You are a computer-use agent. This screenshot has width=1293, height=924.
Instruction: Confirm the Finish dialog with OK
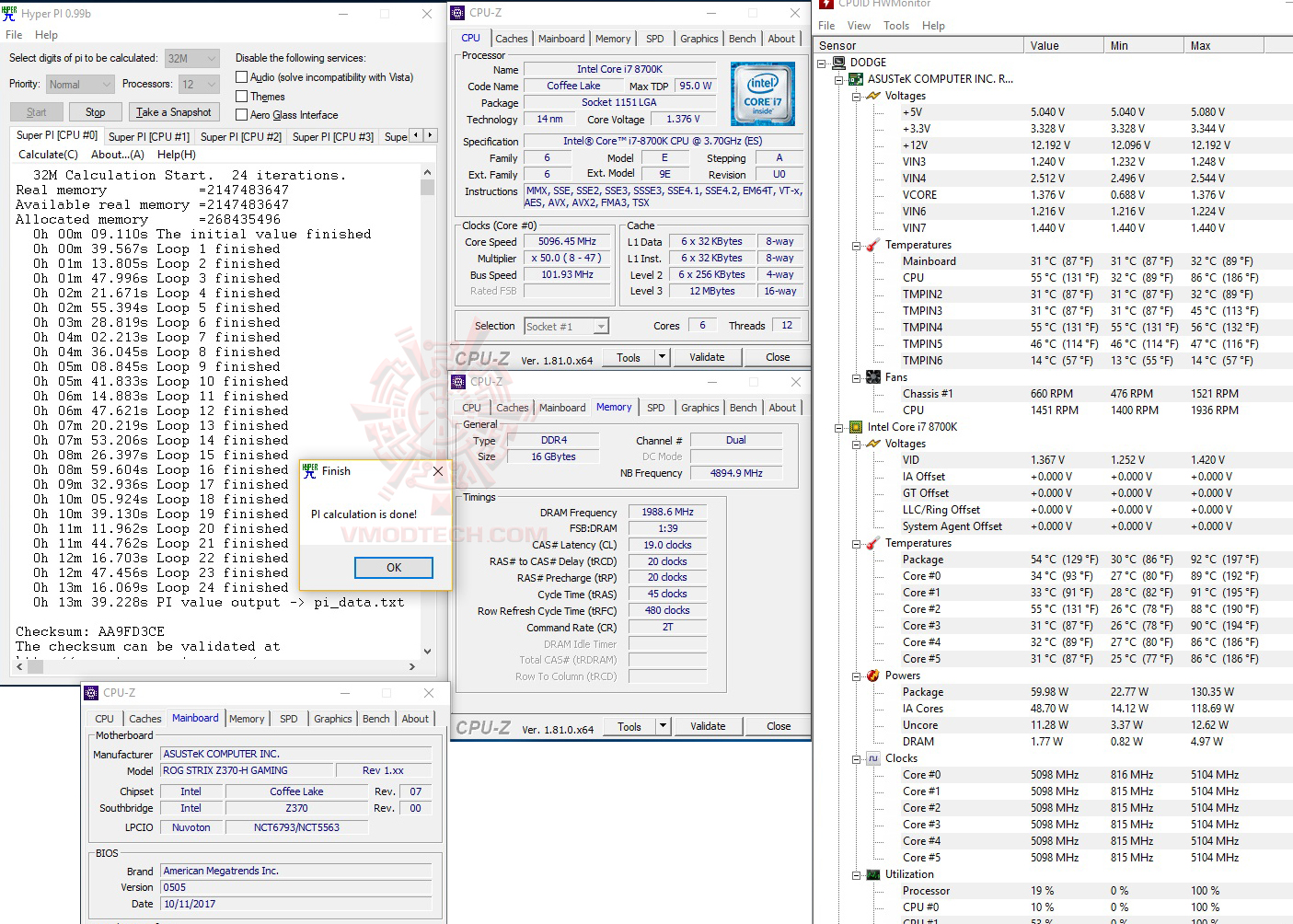pyautogui.click(x=394, y=568)
